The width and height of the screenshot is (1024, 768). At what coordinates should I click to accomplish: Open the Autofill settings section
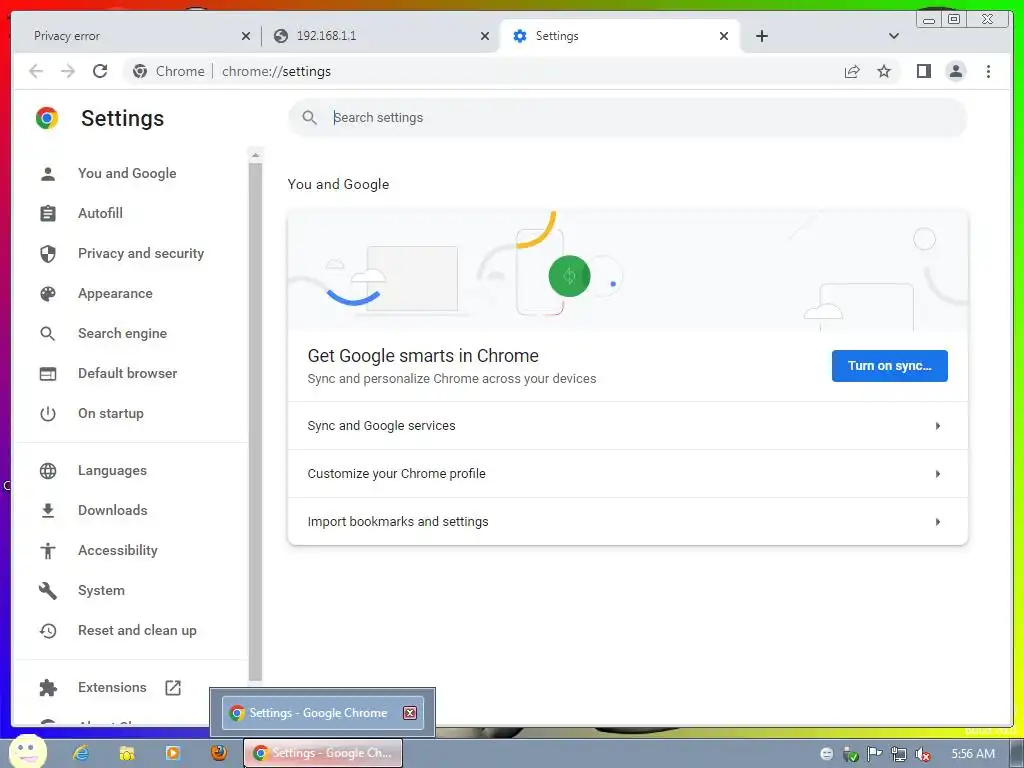[100, 213]
